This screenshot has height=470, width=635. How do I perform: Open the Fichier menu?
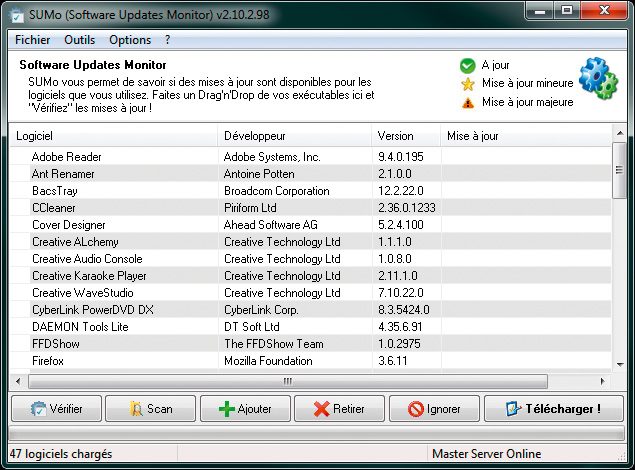(34, 40)
